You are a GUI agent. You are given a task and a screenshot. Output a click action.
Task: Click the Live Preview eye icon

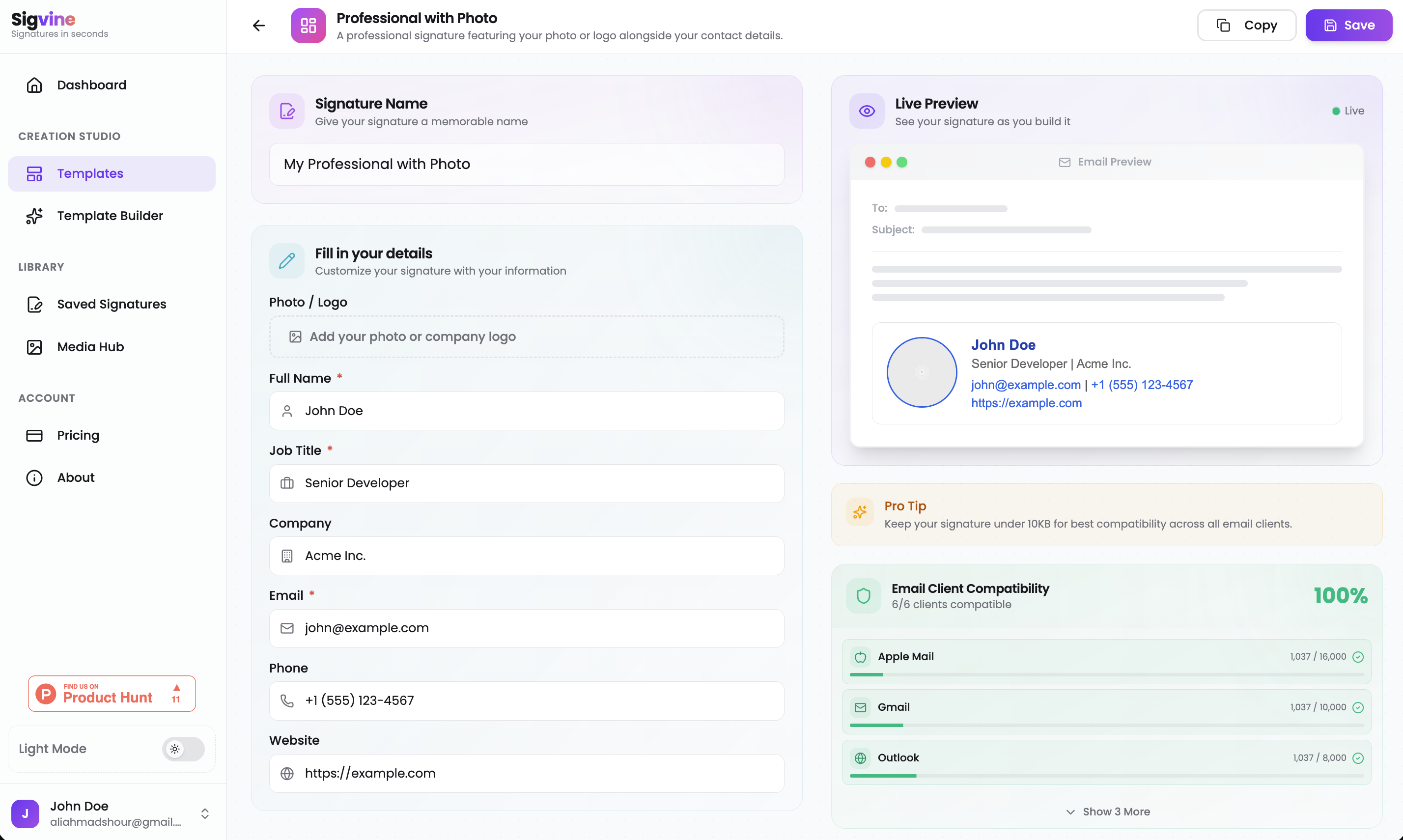point(867,111)
